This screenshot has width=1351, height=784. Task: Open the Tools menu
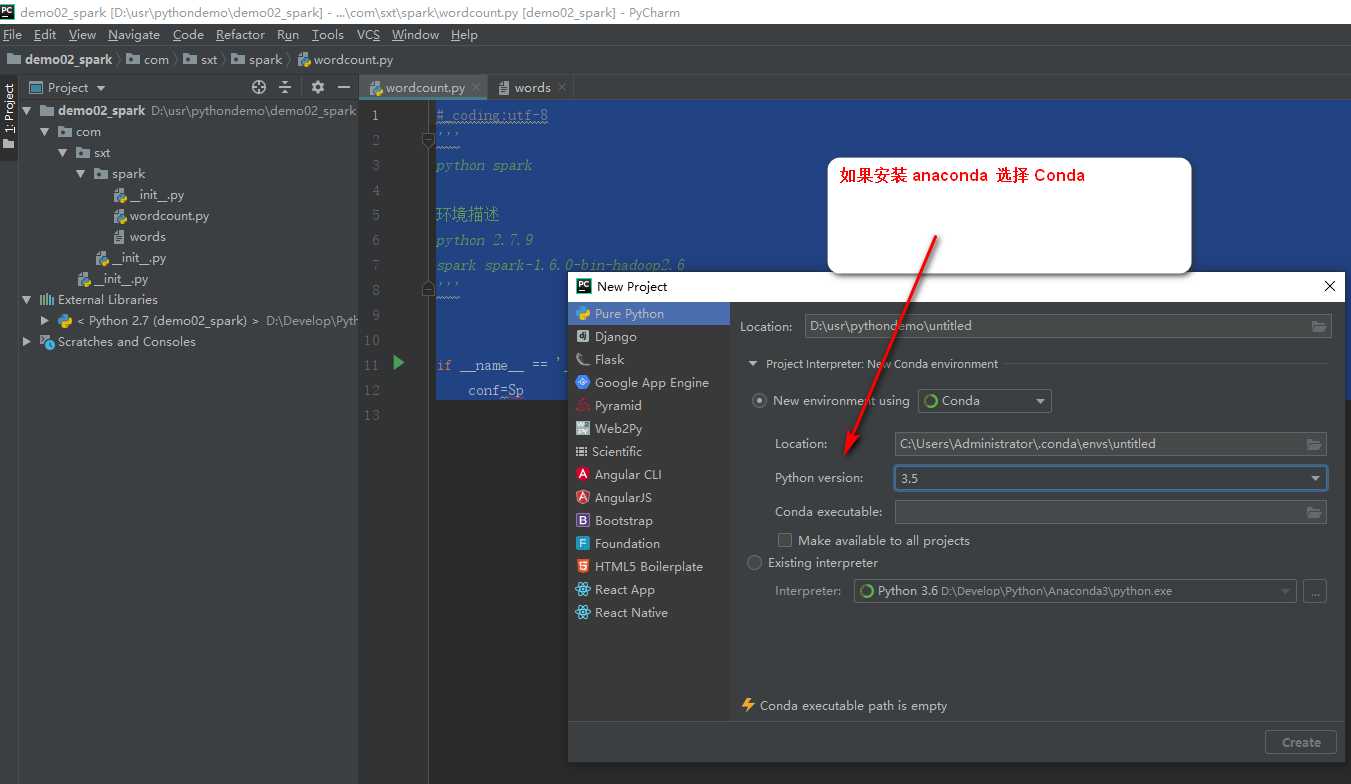328,34
